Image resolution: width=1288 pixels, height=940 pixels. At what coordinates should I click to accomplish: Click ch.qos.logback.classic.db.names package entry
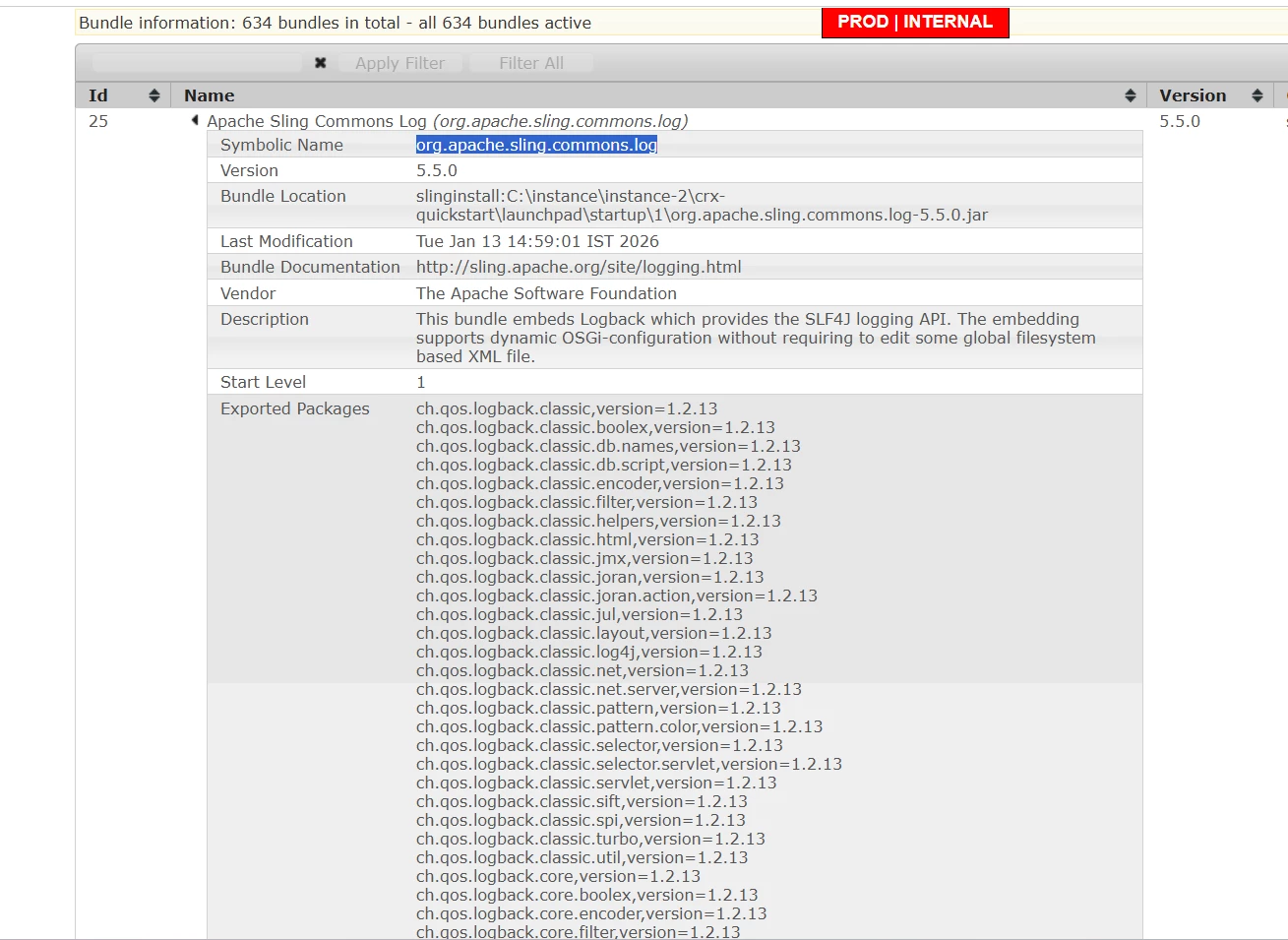(608, 446)
